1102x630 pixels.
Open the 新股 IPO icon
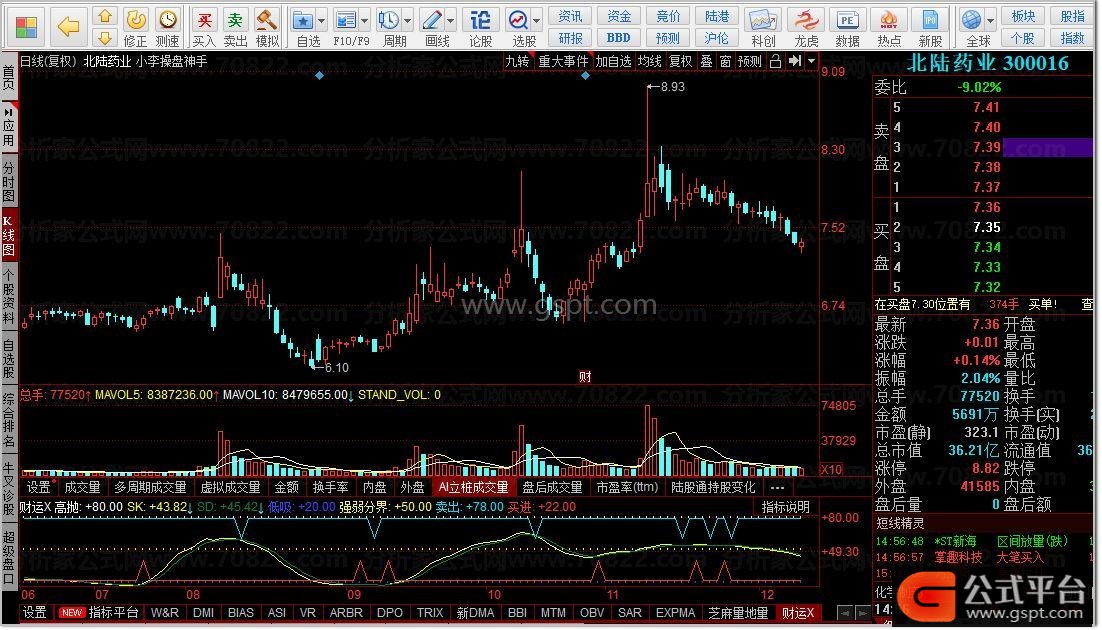[x=930, y=20]
